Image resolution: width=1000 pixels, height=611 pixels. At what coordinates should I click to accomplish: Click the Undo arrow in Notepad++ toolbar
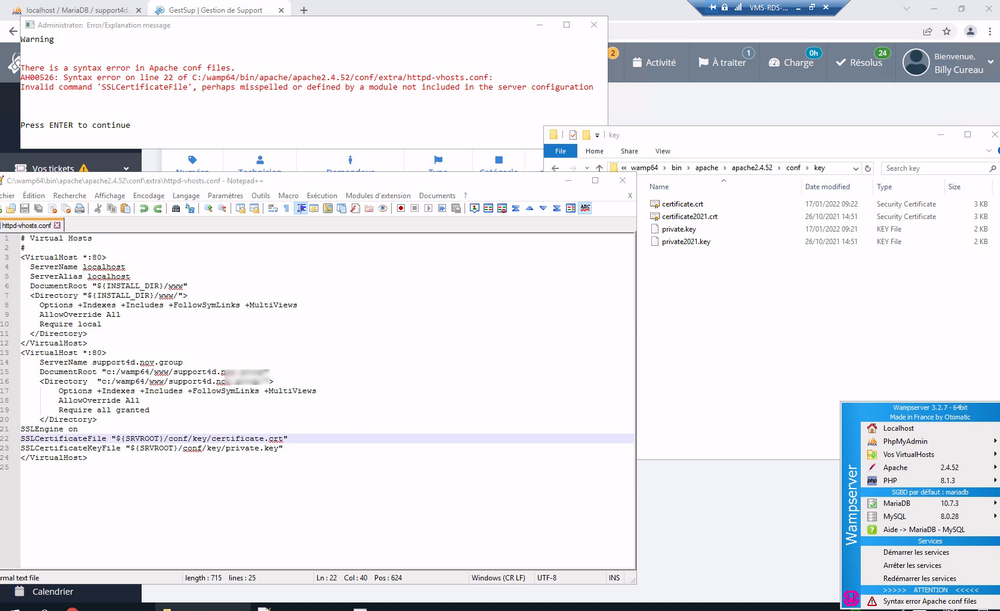[x=143, y=208]
